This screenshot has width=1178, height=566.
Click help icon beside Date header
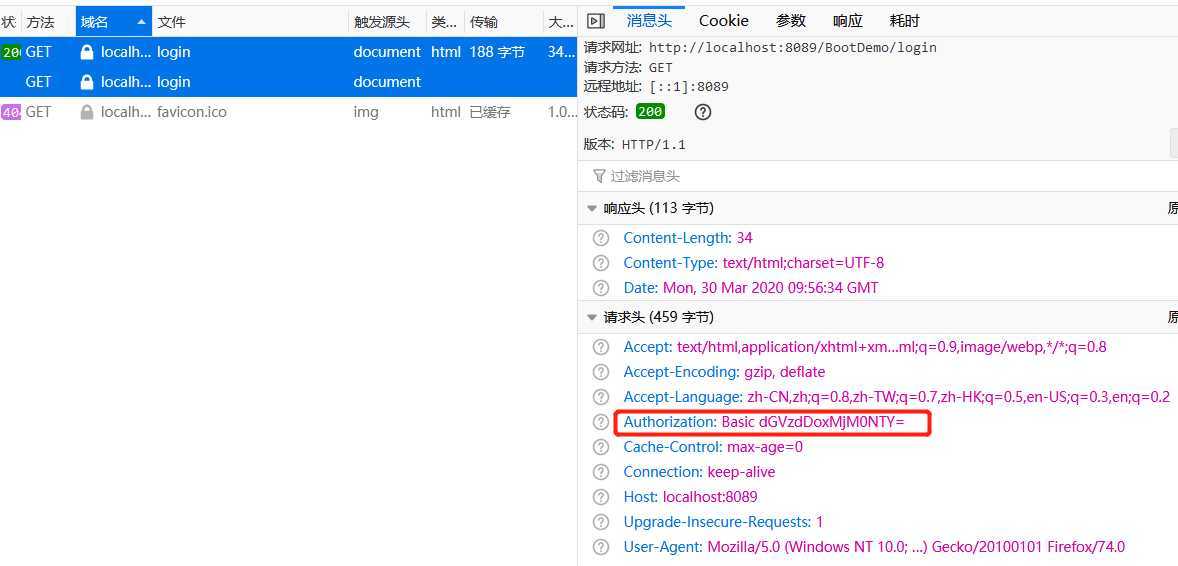pos(600,288)
